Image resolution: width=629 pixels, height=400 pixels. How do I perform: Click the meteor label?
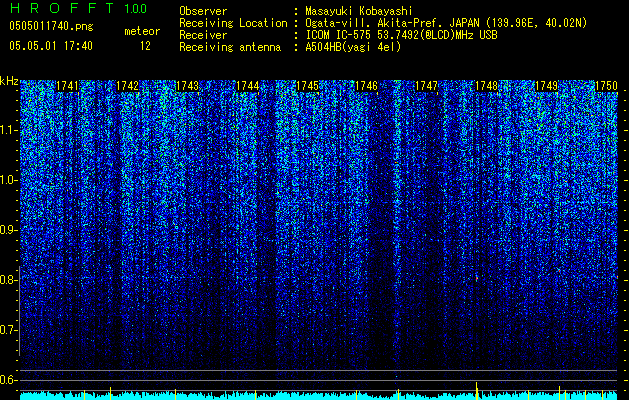pos(142,31)
